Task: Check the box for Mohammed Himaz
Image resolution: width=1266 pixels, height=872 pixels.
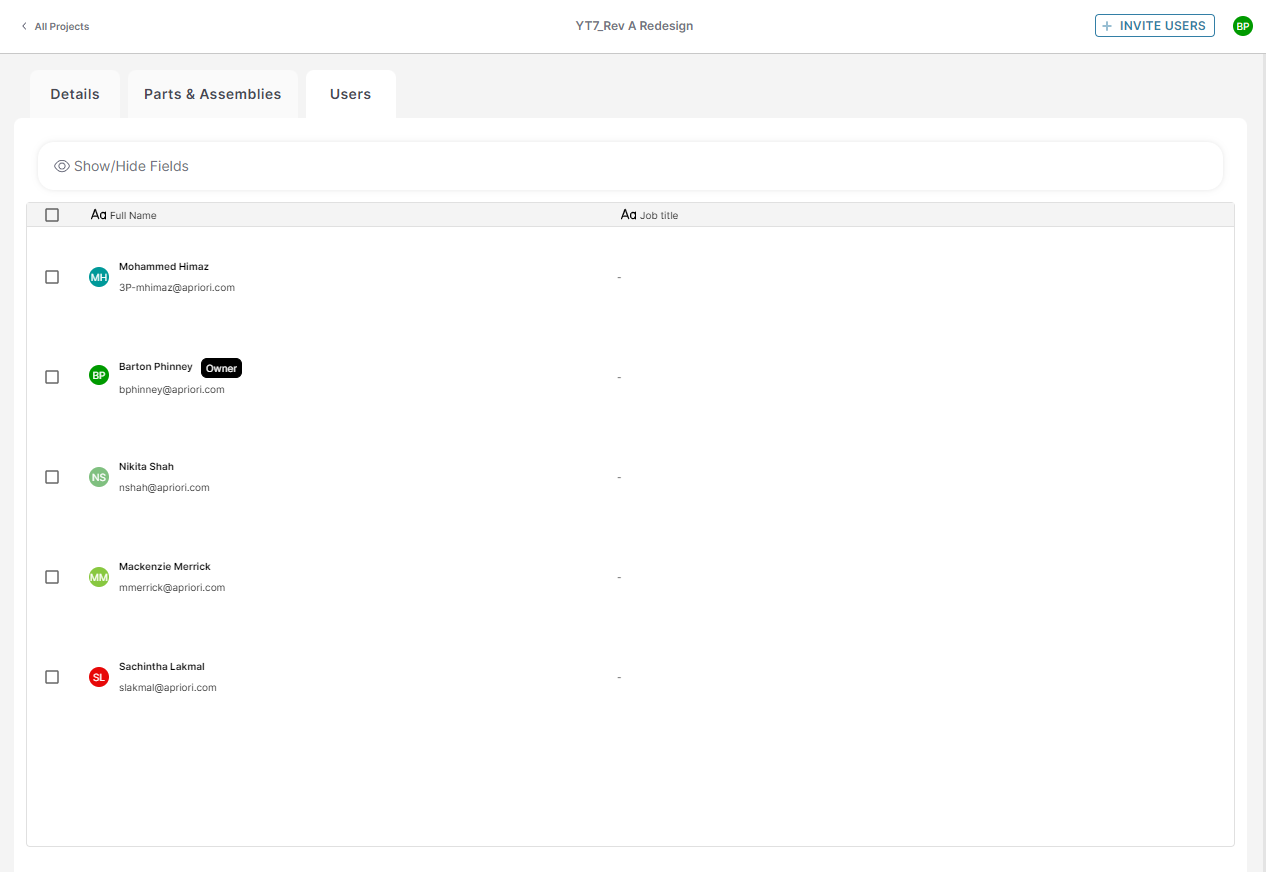Action: (x=52, y=277)
